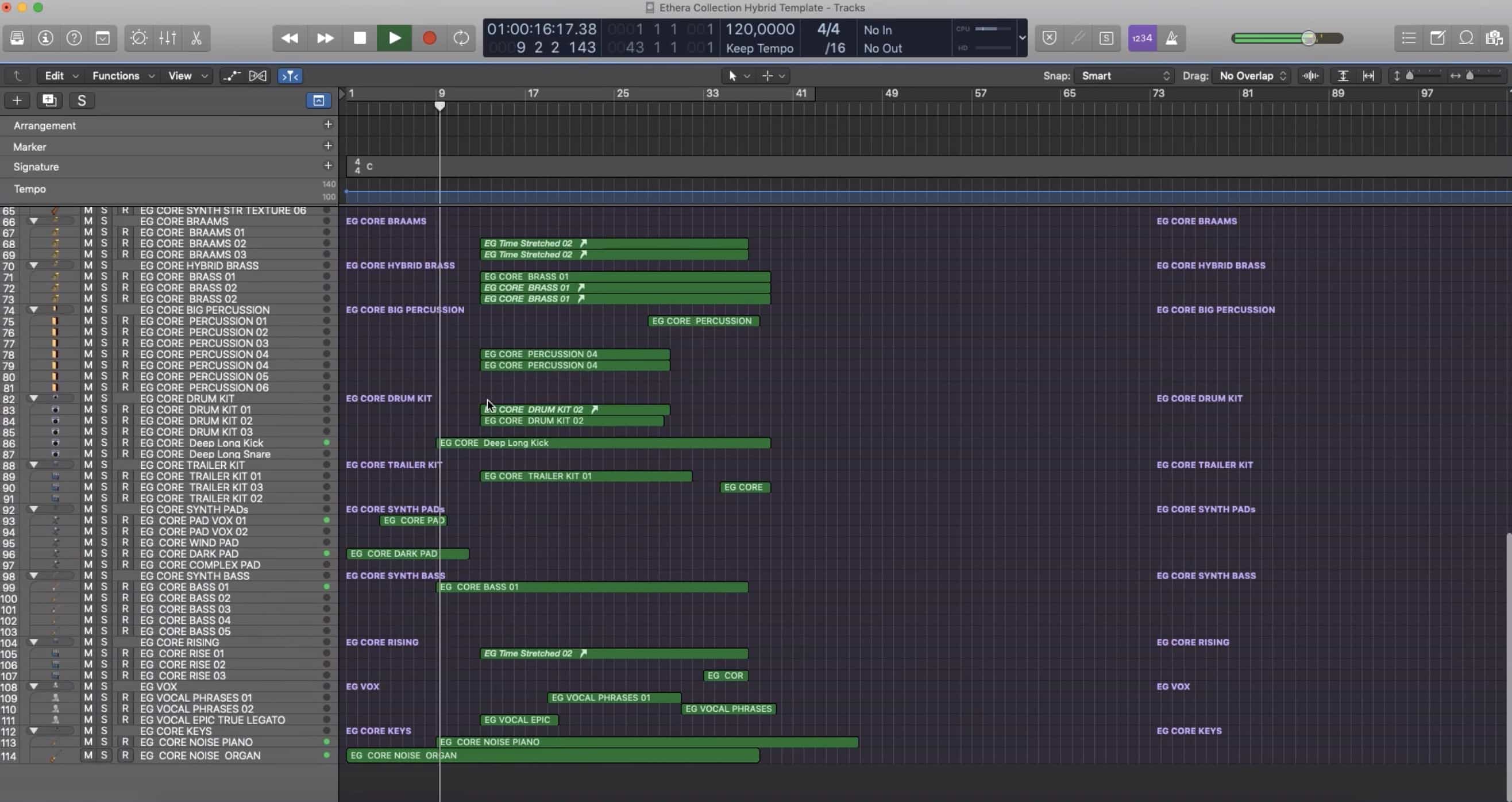Solo the EG CORE DRUM KIT 01 track
The image size is (1512, 802).
(104, 410)
